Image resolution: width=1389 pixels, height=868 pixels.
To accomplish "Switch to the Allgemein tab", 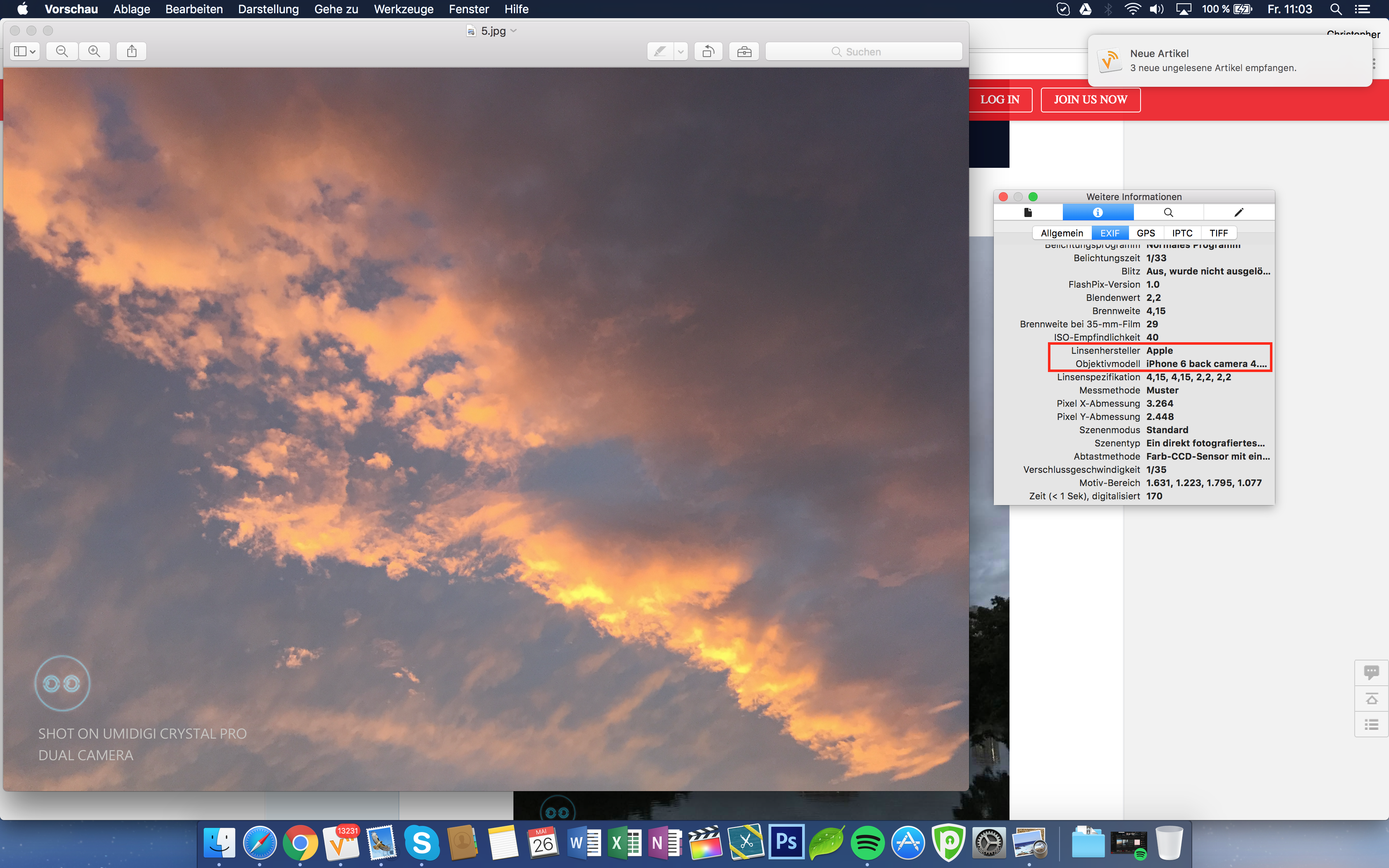I will (x=1062, y=232).
